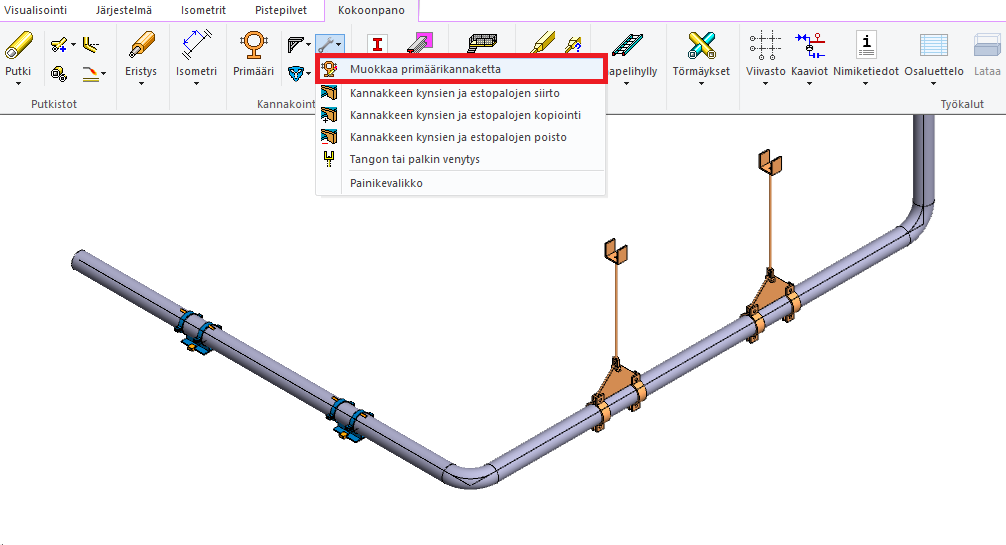Choose Muokkaa primäärikannaketta menu entry
1006x545 pixels.
coord(461,69)
